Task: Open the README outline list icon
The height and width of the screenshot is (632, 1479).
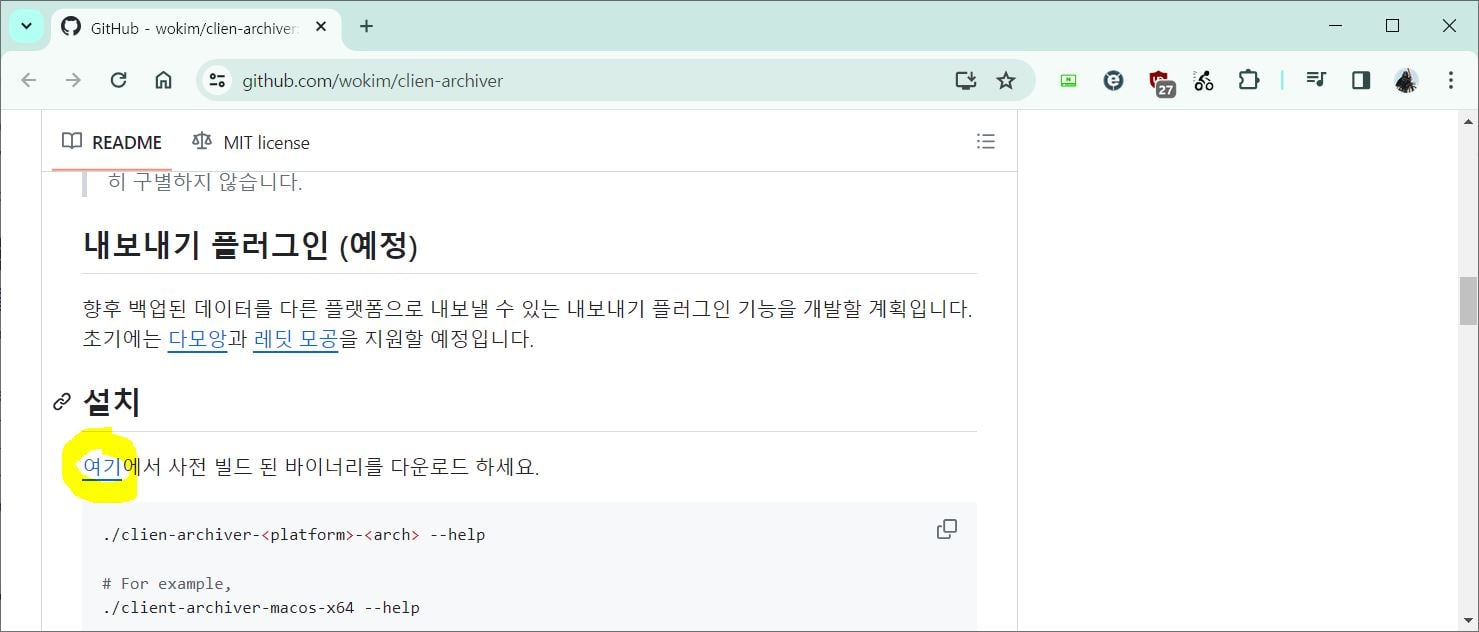Action: pos(985,142)
